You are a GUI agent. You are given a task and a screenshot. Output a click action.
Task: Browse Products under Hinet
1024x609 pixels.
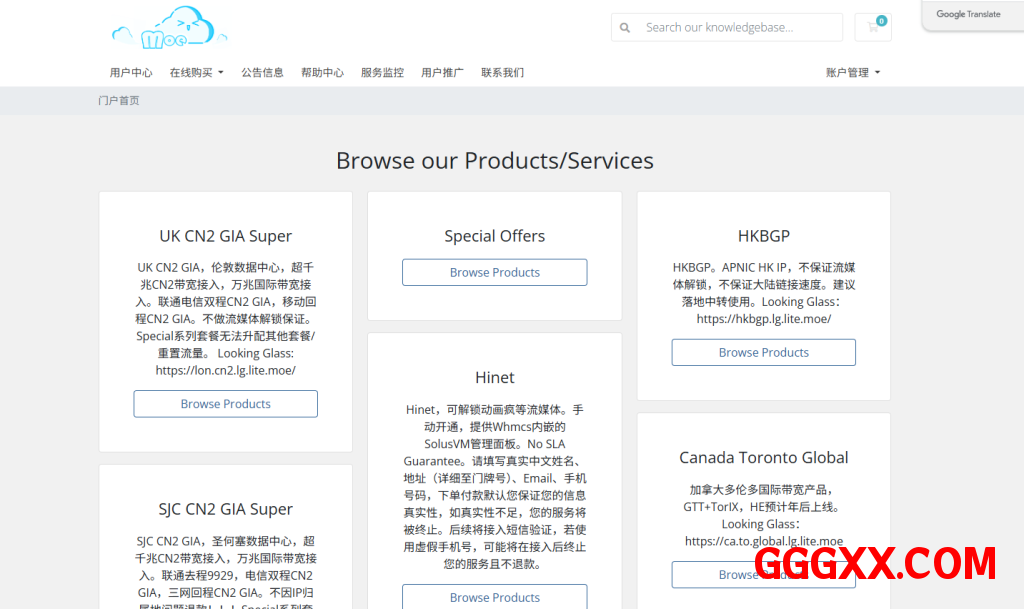pos(494,597)
